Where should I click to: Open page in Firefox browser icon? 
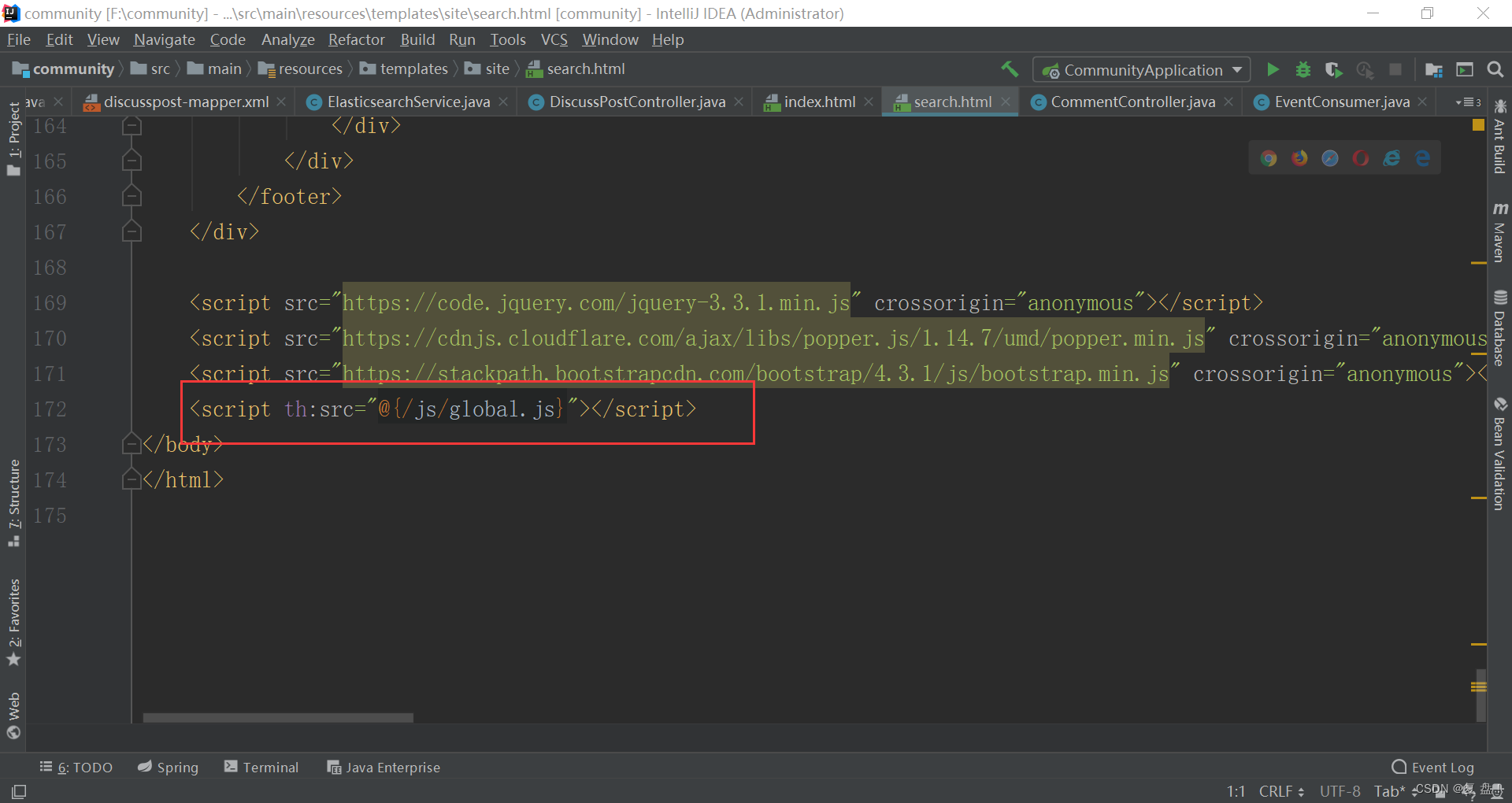(x=1299, y=158)
